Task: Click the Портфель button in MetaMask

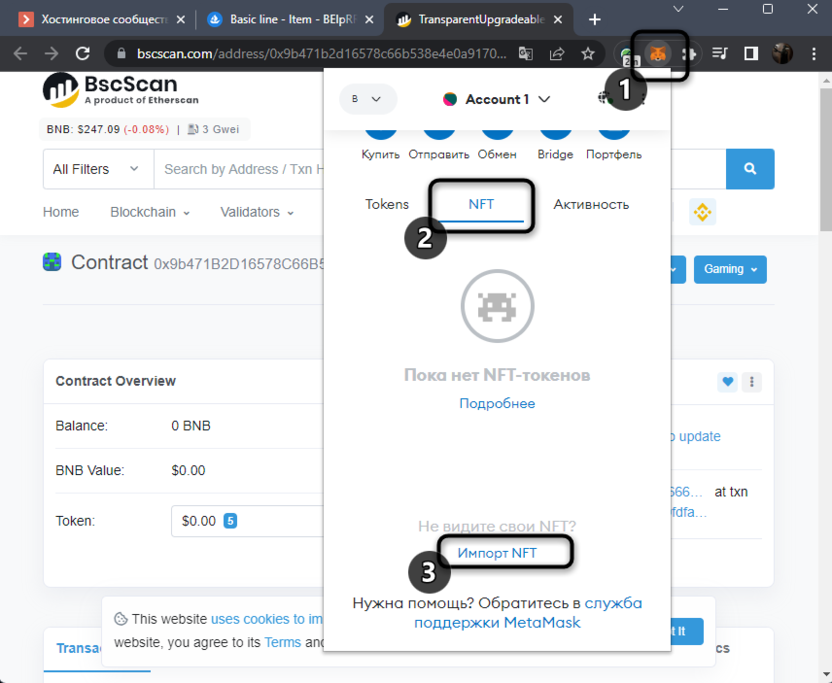Action: (614, 144)
